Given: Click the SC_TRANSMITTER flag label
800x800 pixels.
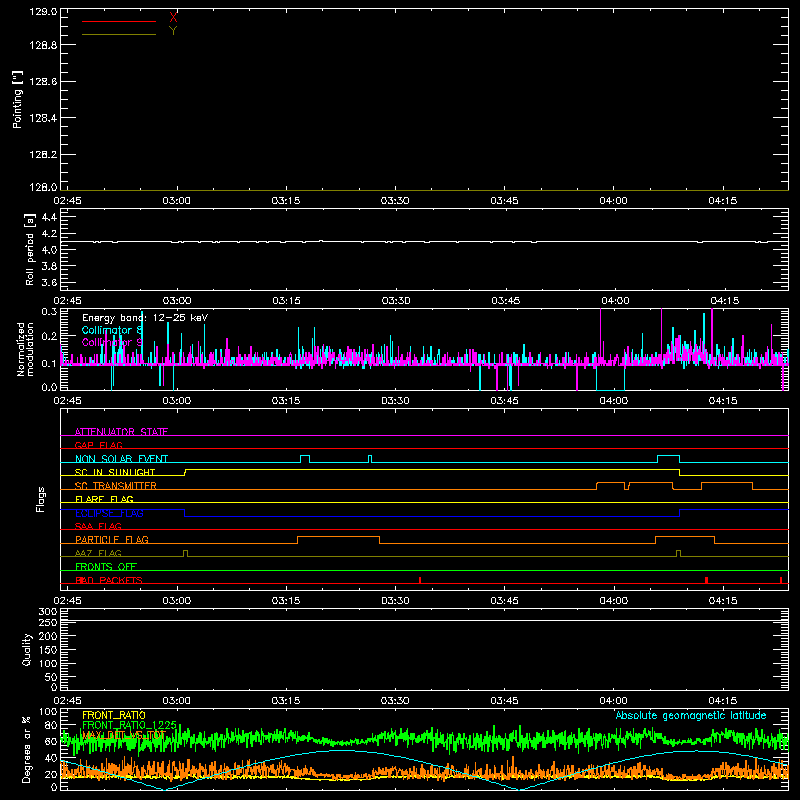Looking at the screenshot, I should click(x=116, y=486).
